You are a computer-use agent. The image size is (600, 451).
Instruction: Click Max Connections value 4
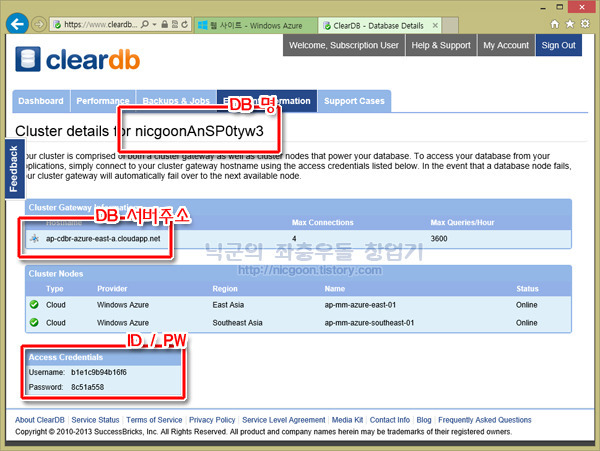pos(294,239)
